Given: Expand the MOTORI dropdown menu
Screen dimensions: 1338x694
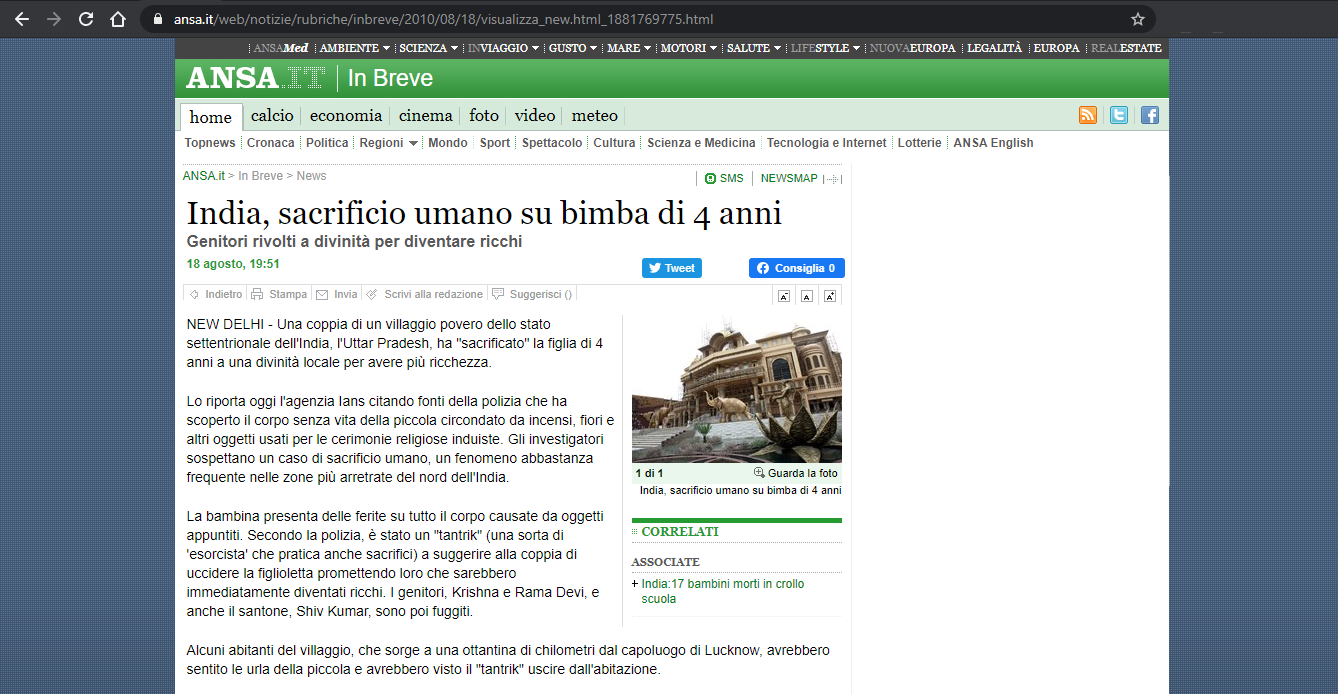Looking at the screenshot, I should click(x=712, y=48).
